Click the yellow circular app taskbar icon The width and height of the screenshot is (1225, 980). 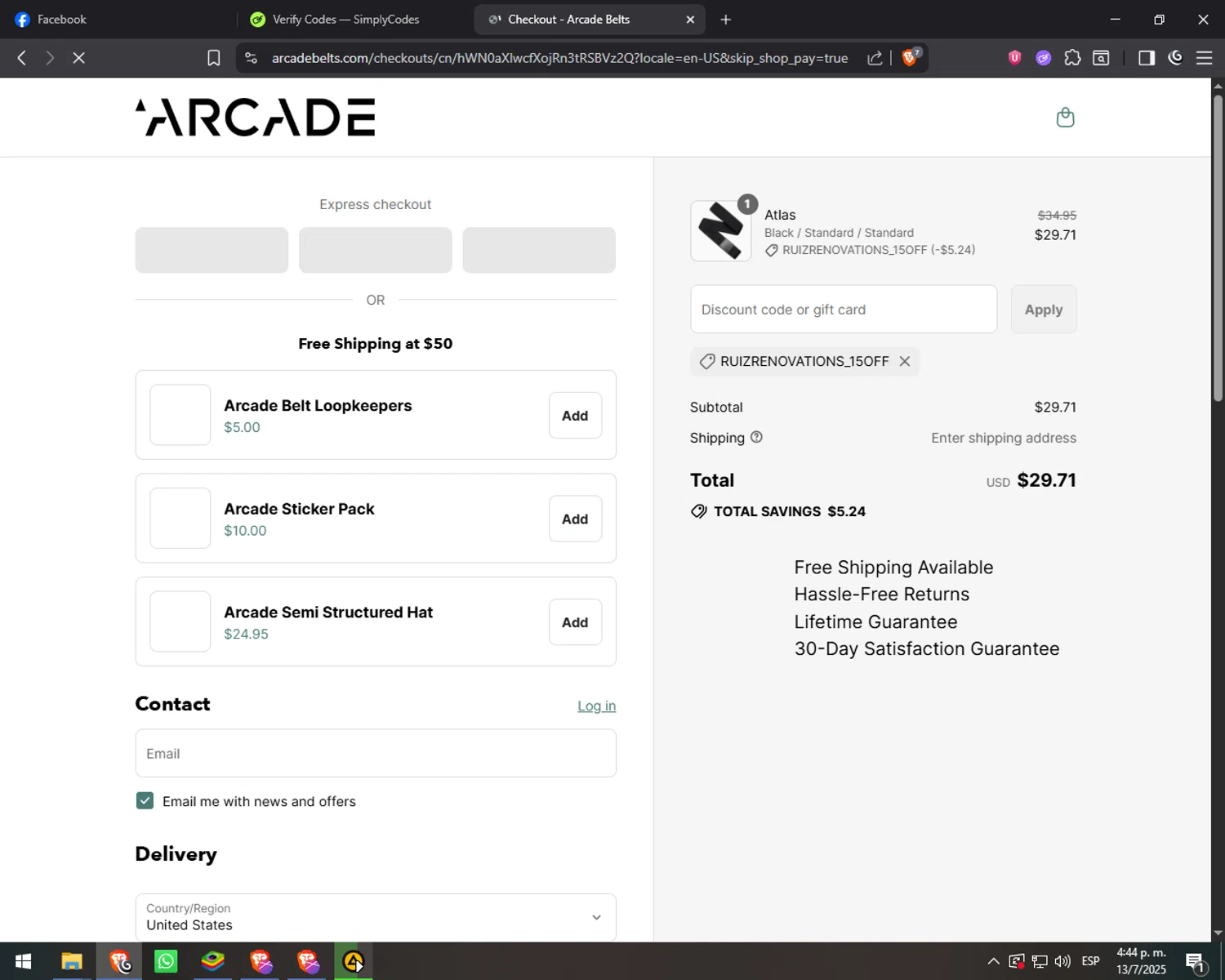[354, 961]
